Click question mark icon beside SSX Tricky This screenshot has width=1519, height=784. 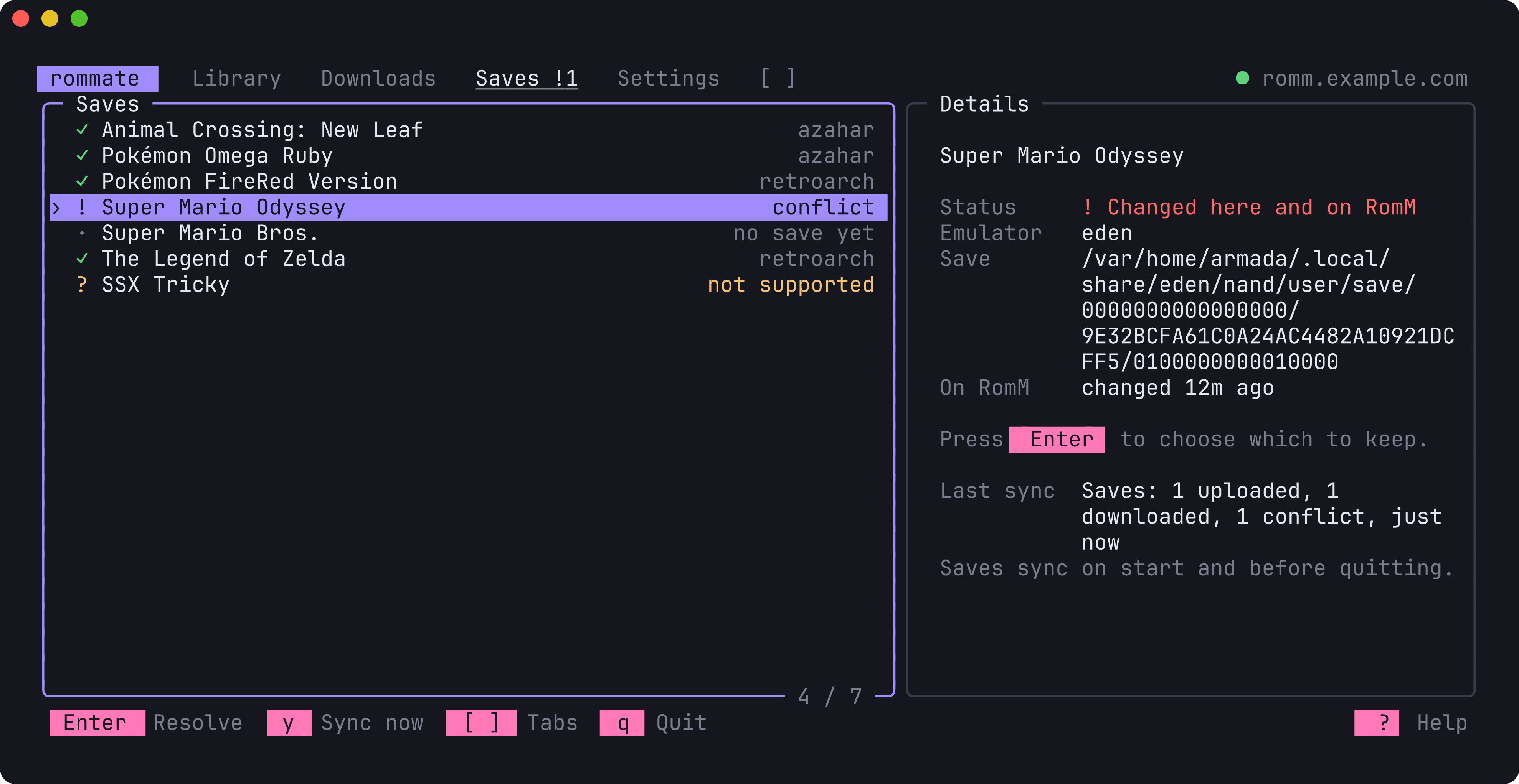(x=82, y=285)
